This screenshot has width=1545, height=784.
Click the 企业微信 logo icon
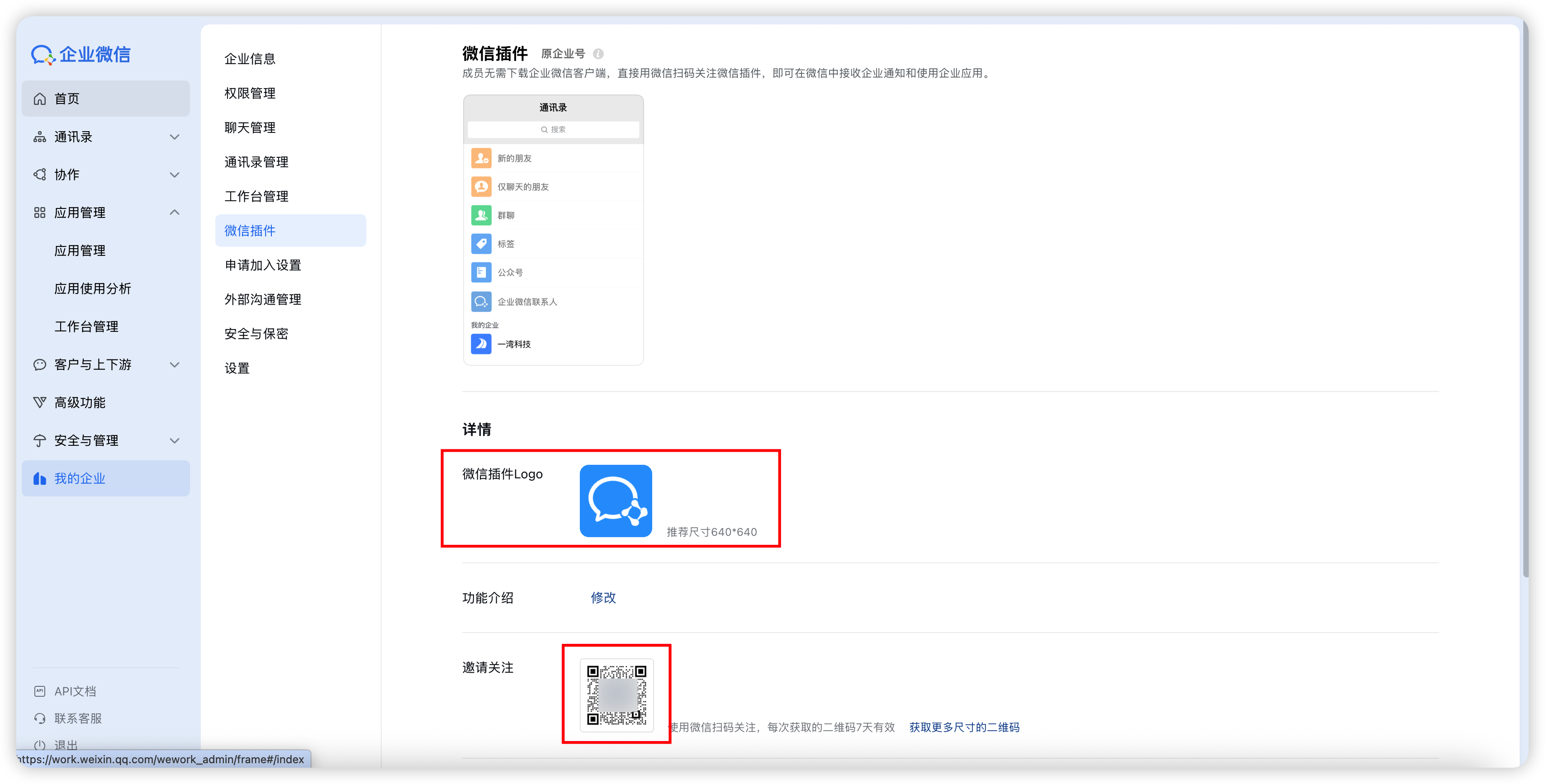click(x=43, y=55)
